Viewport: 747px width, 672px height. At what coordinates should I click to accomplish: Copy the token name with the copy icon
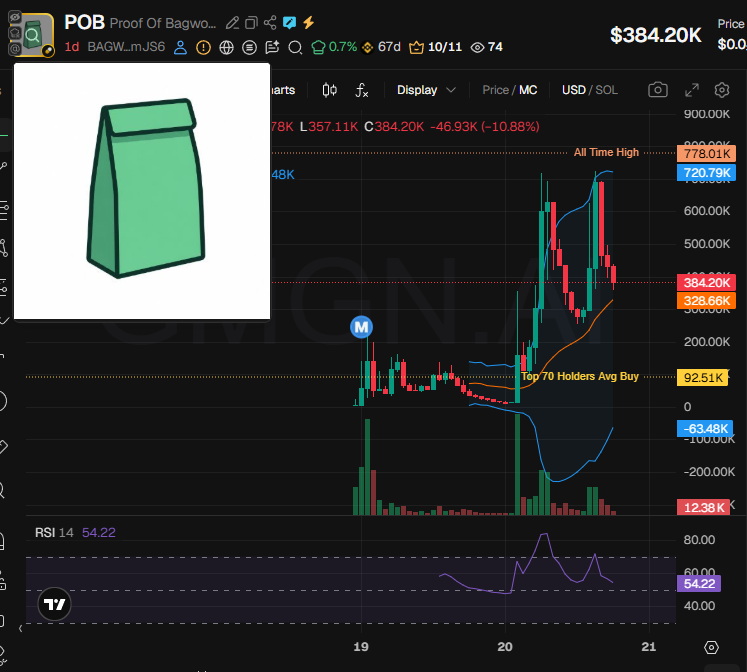click(251, 22)
